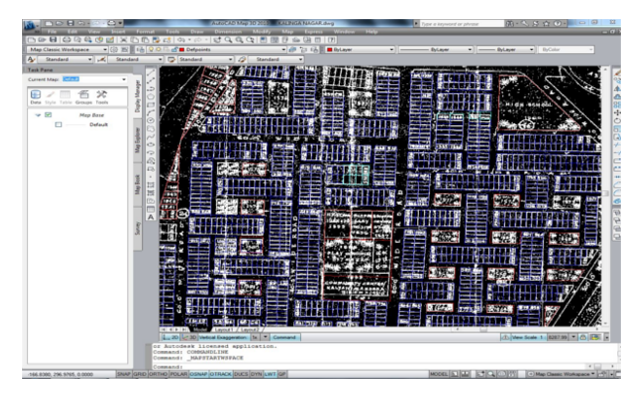Click the MODEL button in status bar
Viewport: 640px width, 400px height.
click(x=439, y=374)
